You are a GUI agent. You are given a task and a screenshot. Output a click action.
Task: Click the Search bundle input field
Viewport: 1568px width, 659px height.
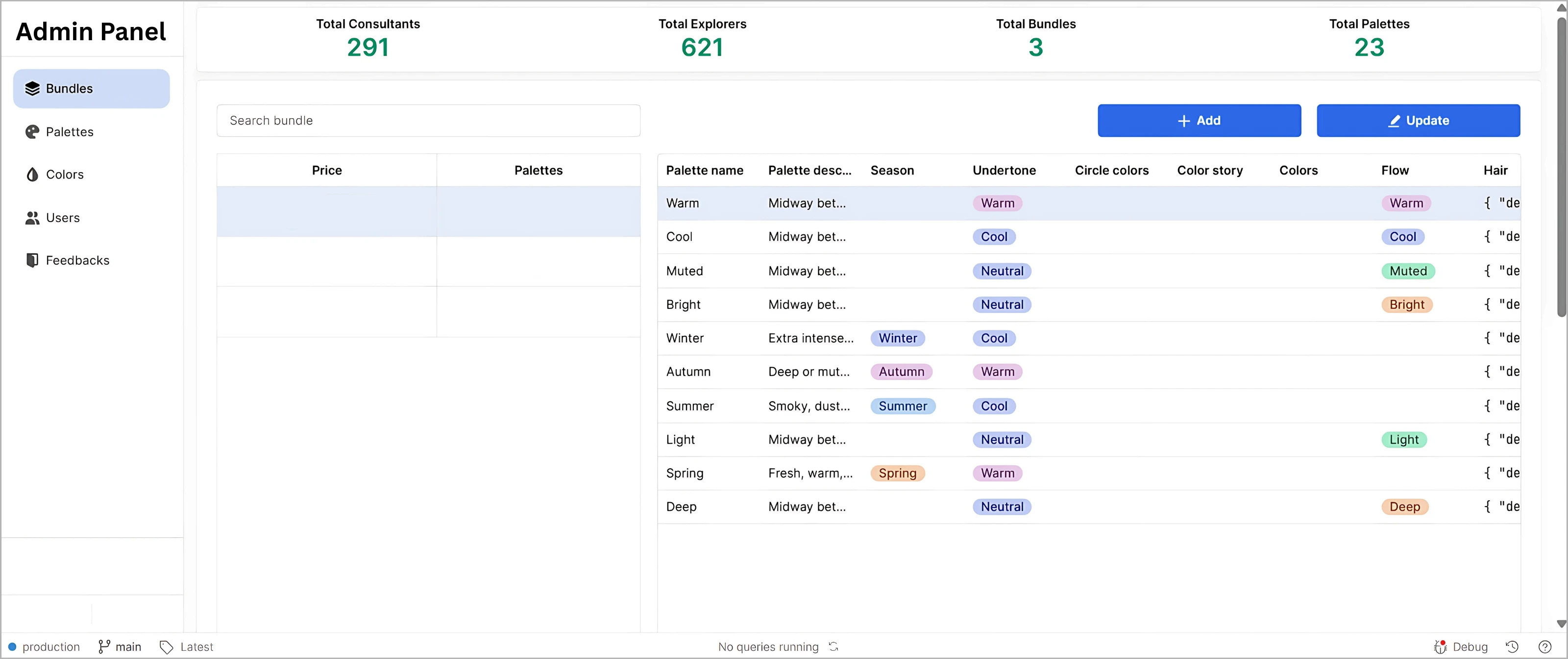click(x=428, y=121)
